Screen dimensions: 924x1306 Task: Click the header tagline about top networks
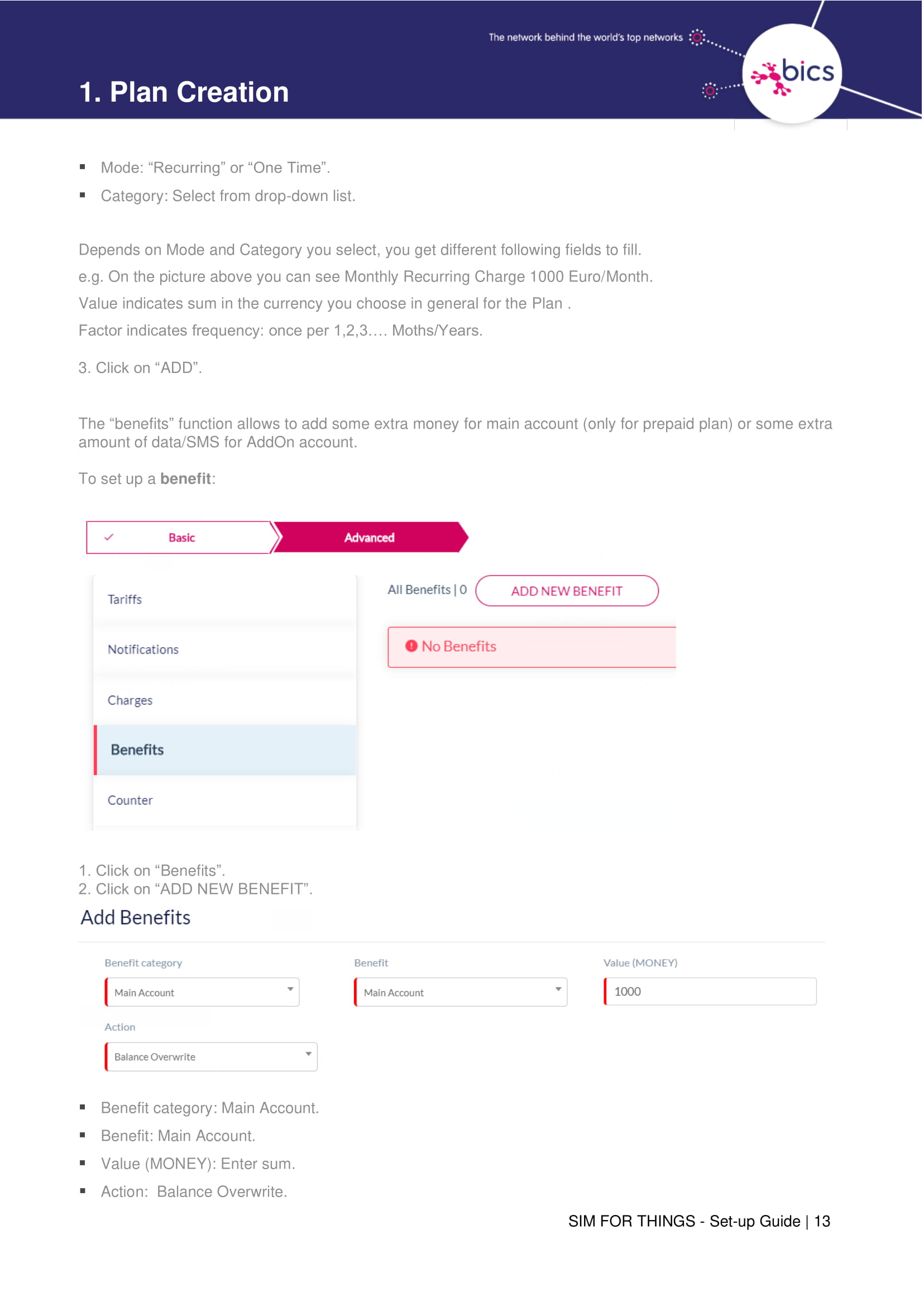[586, 37]
